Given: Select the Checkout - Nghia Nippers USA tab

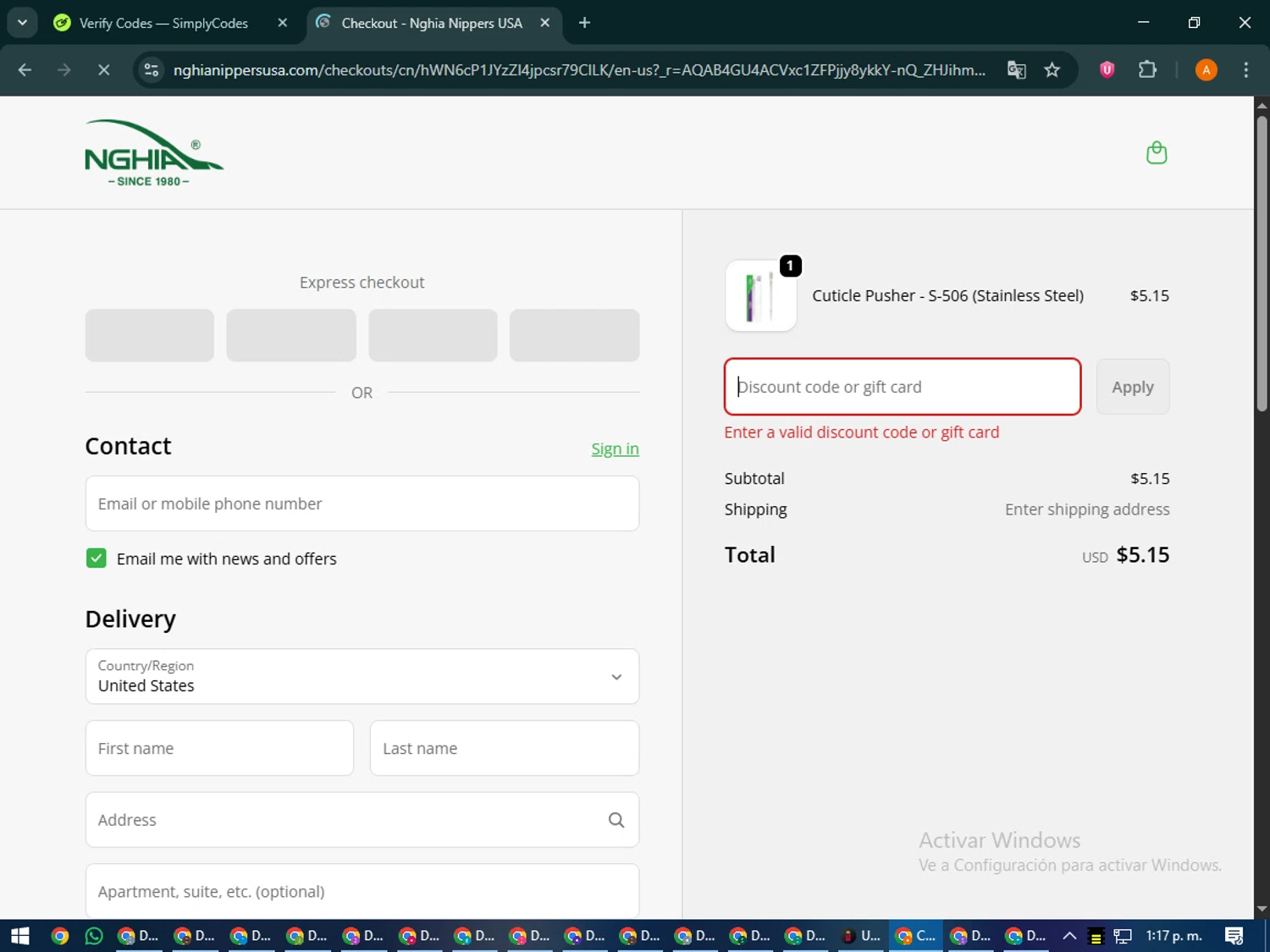Looking at the screenshot, I should click(432, 23).
